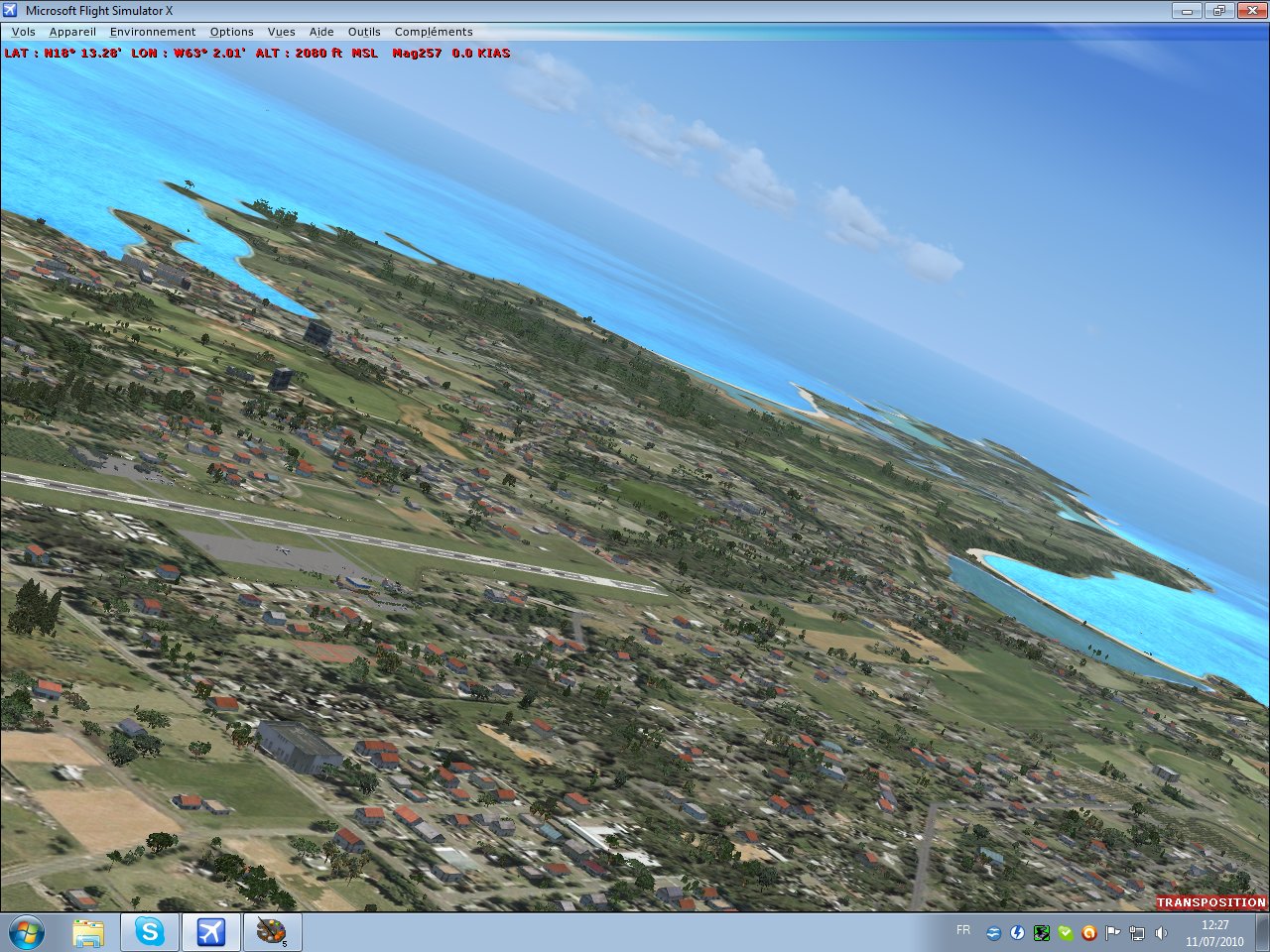Open the OpenOffice quickstarter tray icon
Image resolution: width=1270 pixels, height=952 pixels.
pos(993,933)
